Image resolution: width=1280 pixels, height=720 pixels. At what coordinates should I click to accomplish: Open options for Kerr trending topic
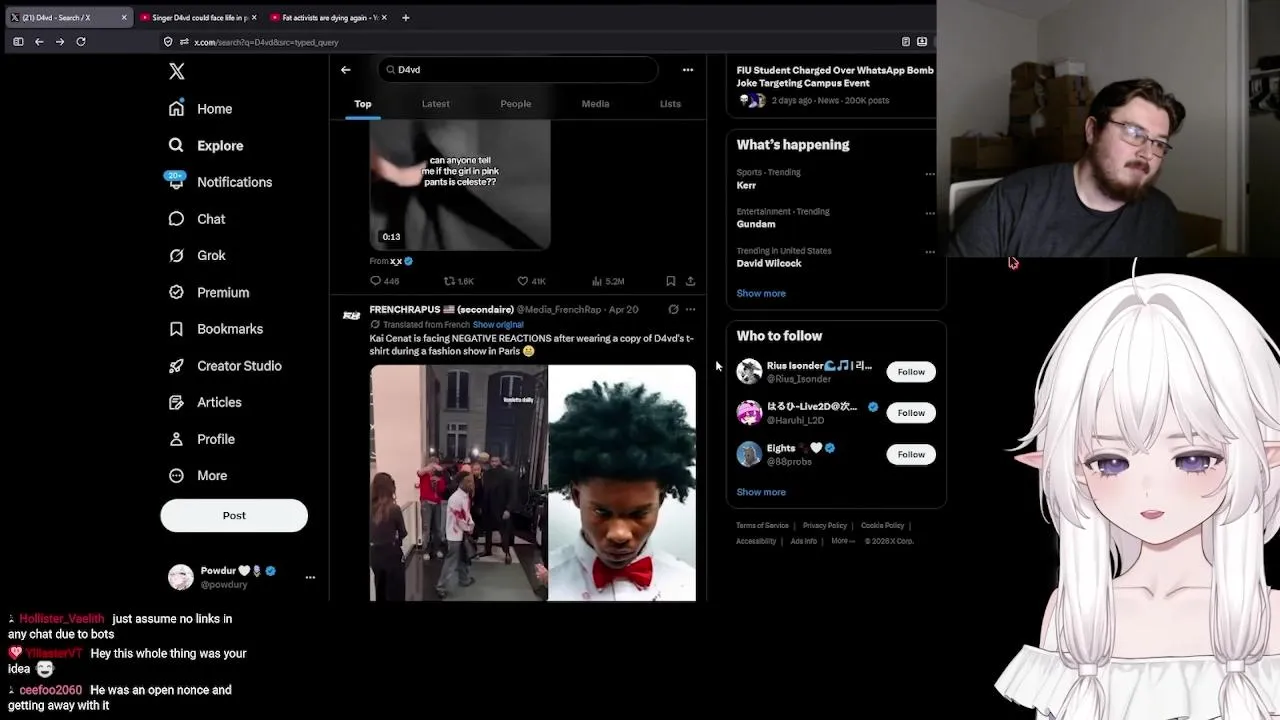click(x=930, y=174)
